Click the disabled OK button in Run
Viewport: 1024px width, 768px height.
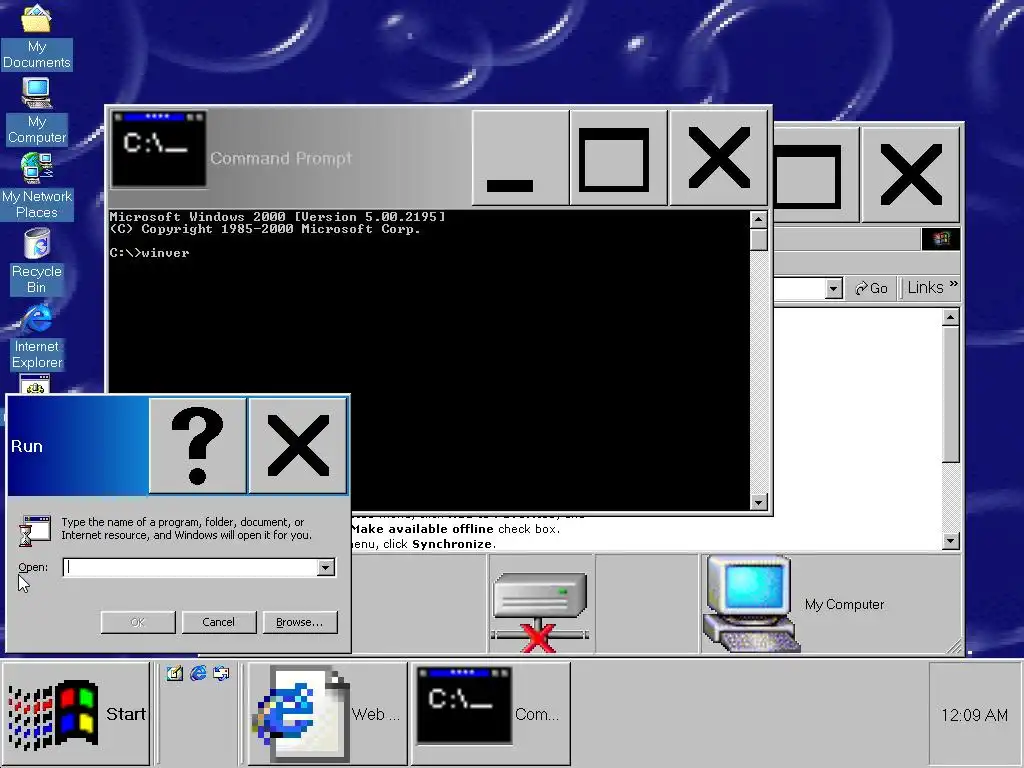tap(138, 622)
